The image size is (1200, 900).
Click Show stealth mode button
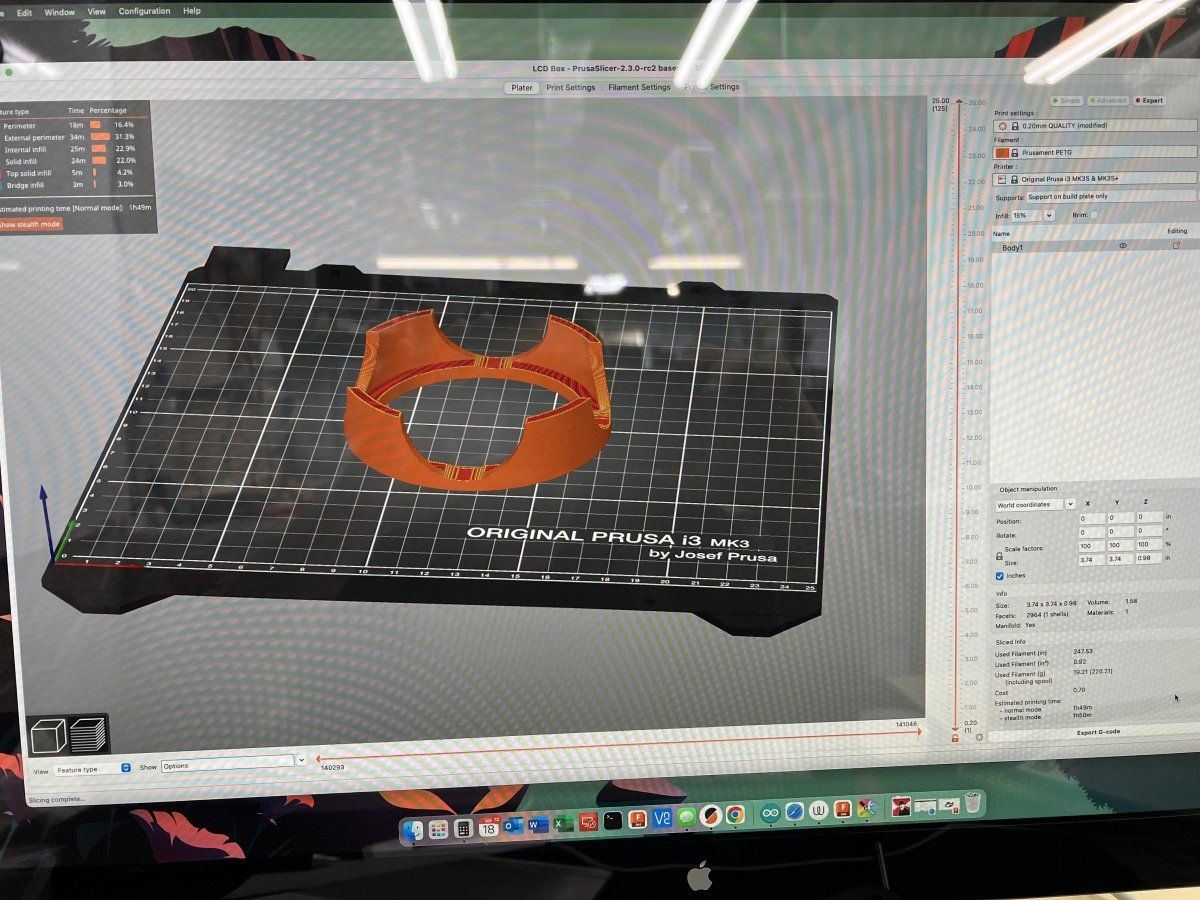tap(29, 224)
